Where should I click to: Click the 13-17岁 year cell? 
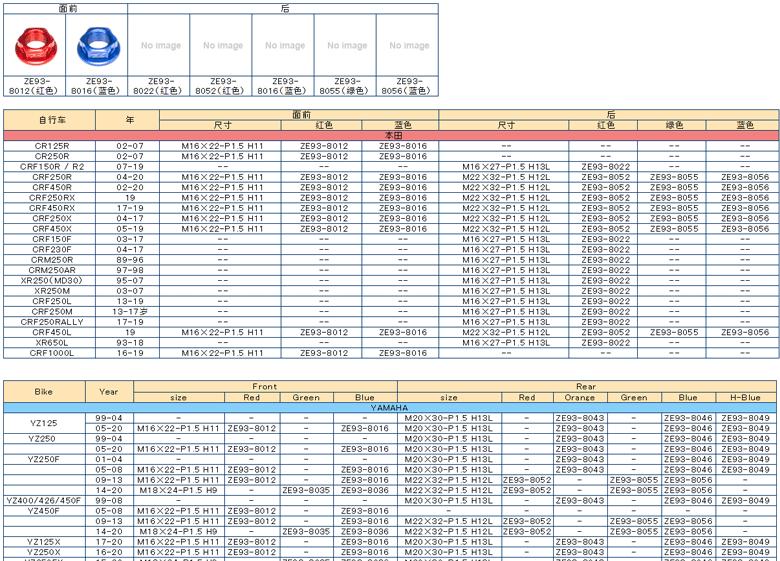pos(130,312)
